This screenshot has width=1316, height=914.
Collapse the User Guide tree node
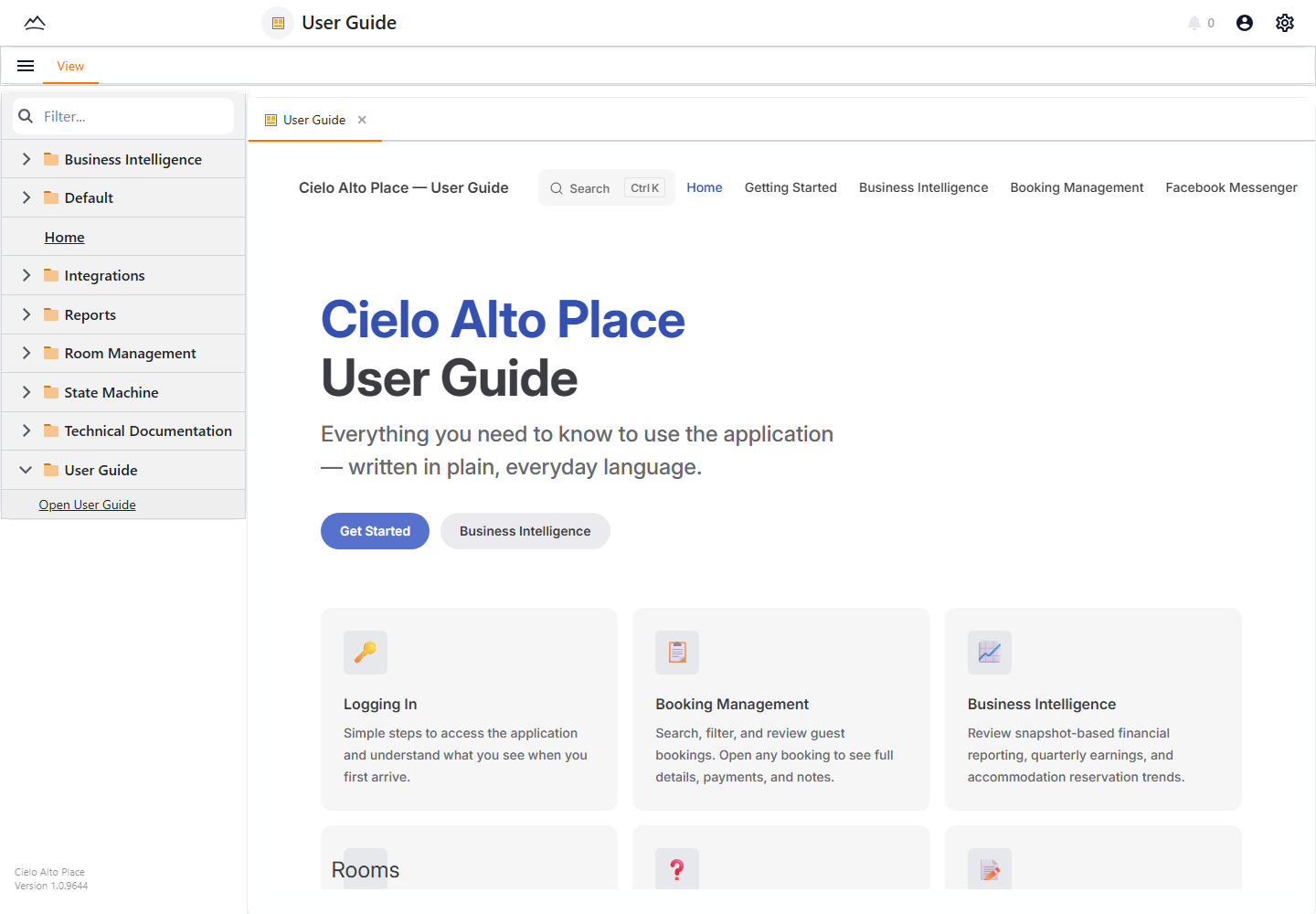pos(26,470)
